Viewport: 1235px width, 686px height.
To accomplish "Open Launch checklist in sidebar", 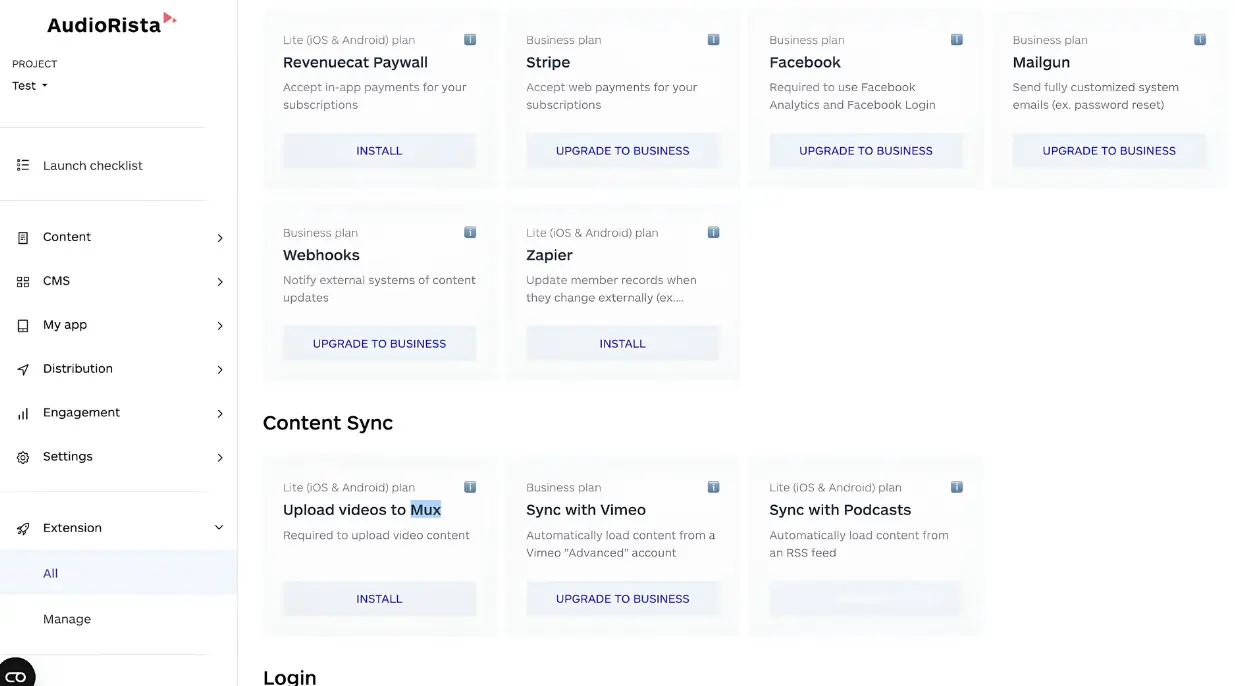I will 93,165.
